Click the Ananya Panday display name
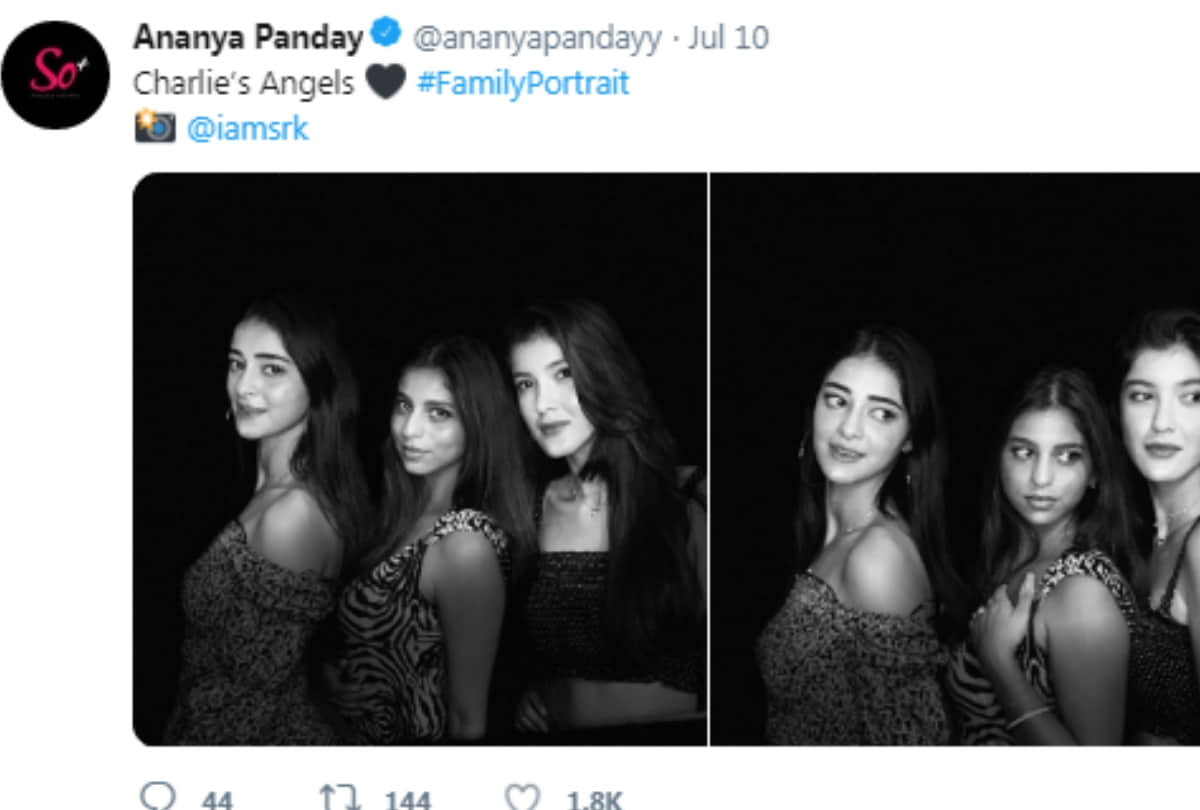The width and height of the screenshot is (1200, 810). pyautogui.click(x=246, y=36)
